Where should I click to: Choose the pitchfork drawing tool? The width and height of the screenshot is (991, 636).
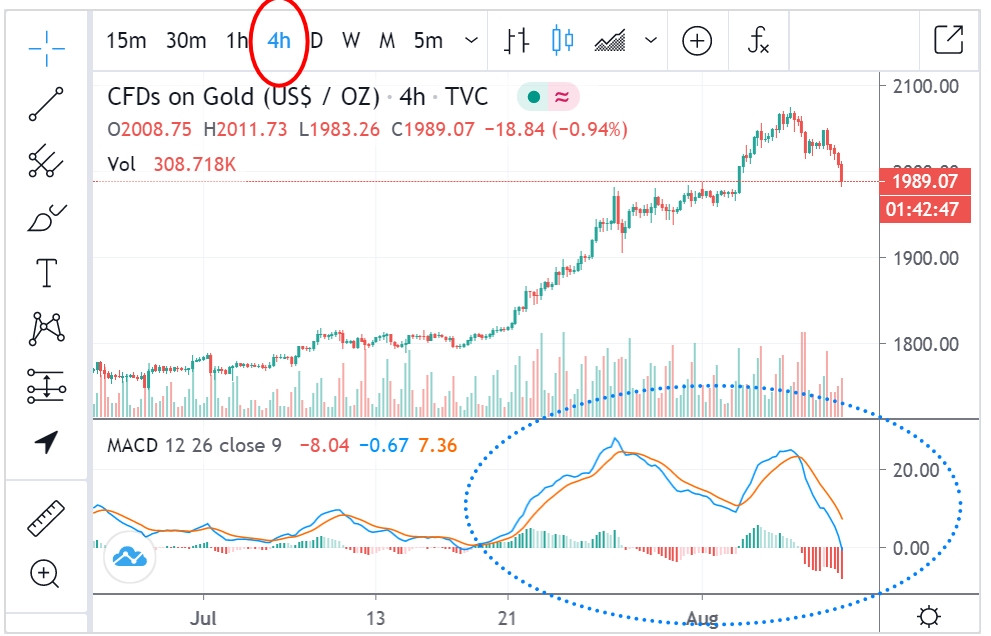(x=46, y=161)
